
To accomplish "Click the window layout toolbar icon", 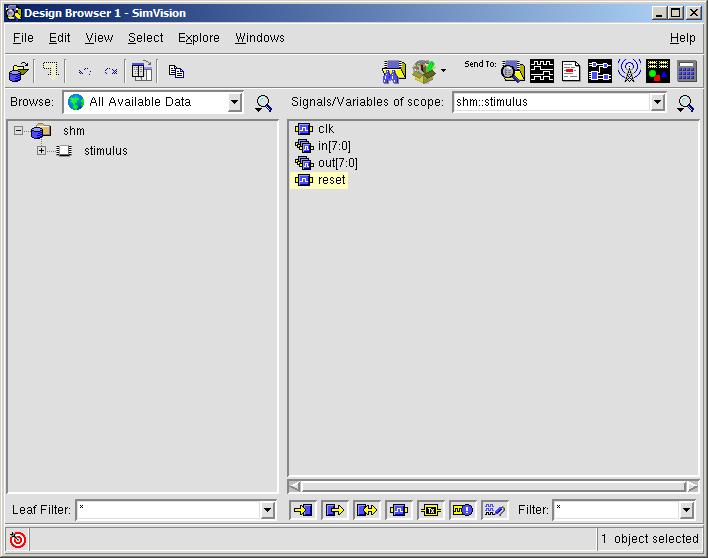I will [142, 71].
